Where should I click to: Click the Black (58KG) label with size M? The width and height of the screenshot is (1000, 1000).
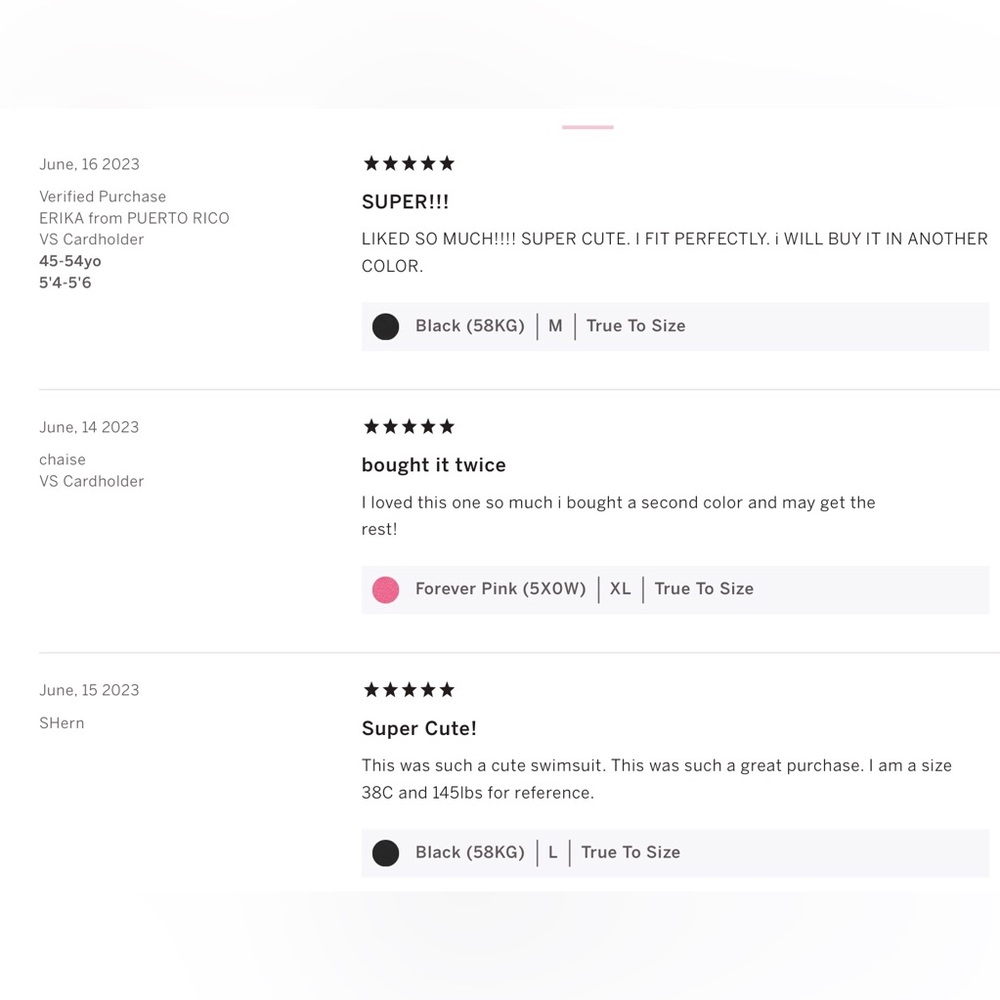click(470, 326)
